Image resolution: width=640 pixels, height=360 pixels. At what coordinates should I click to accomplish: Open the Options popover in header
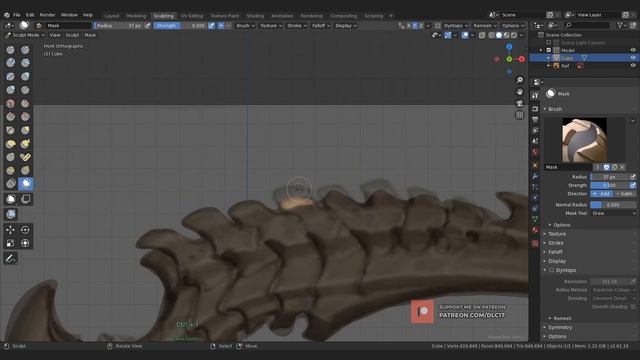click(x=513, y=25)
